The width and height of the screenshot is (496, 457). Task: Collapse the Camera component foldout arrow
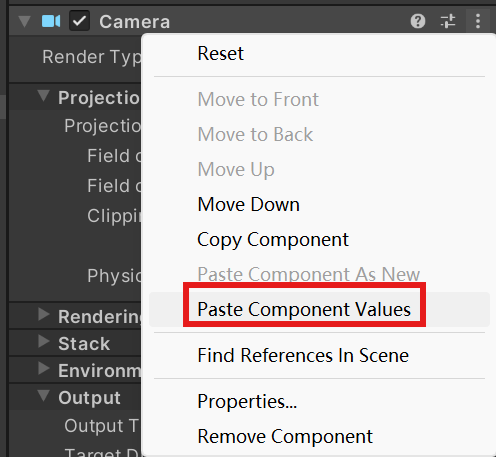click(x=24, y=22)
